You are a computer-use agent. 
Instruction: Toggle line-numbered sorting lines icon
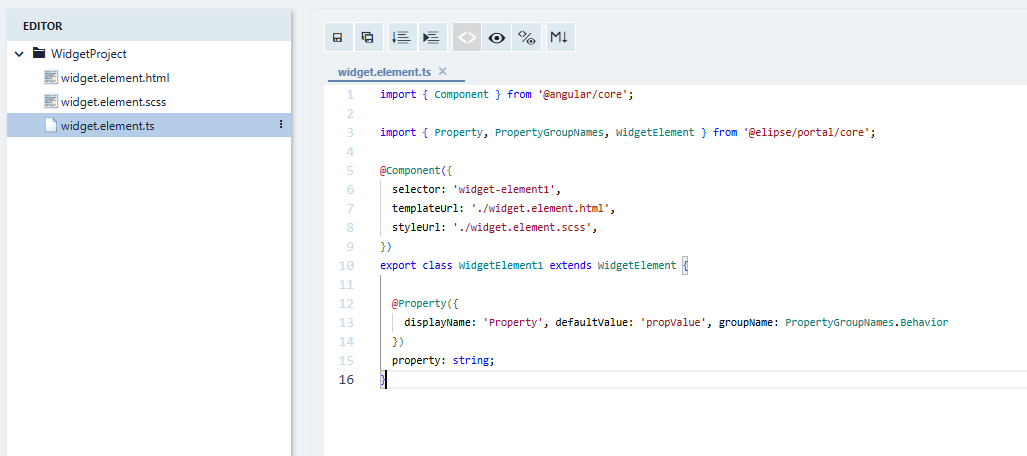click(x=401, y=38)
